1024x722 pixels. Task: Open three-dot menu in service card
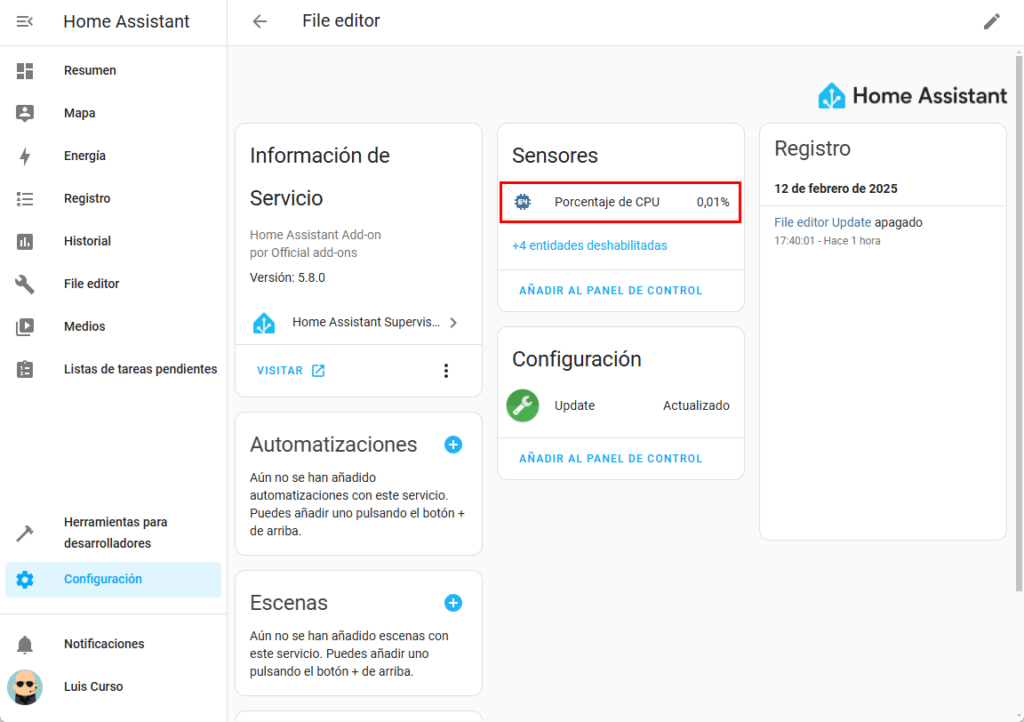pos(446,371)
